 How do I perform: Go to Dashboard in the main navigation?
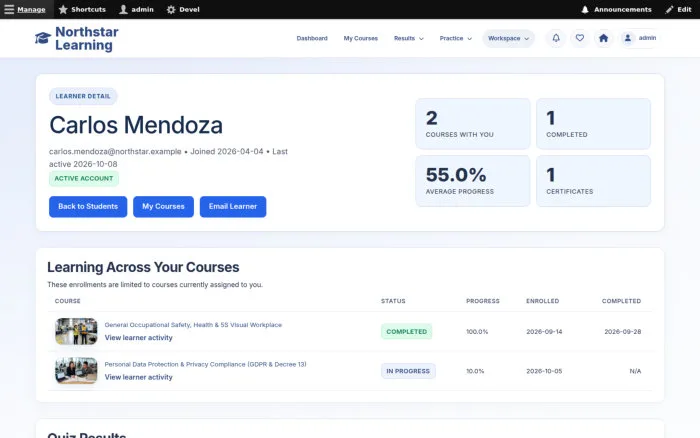[x=312, y=38]
